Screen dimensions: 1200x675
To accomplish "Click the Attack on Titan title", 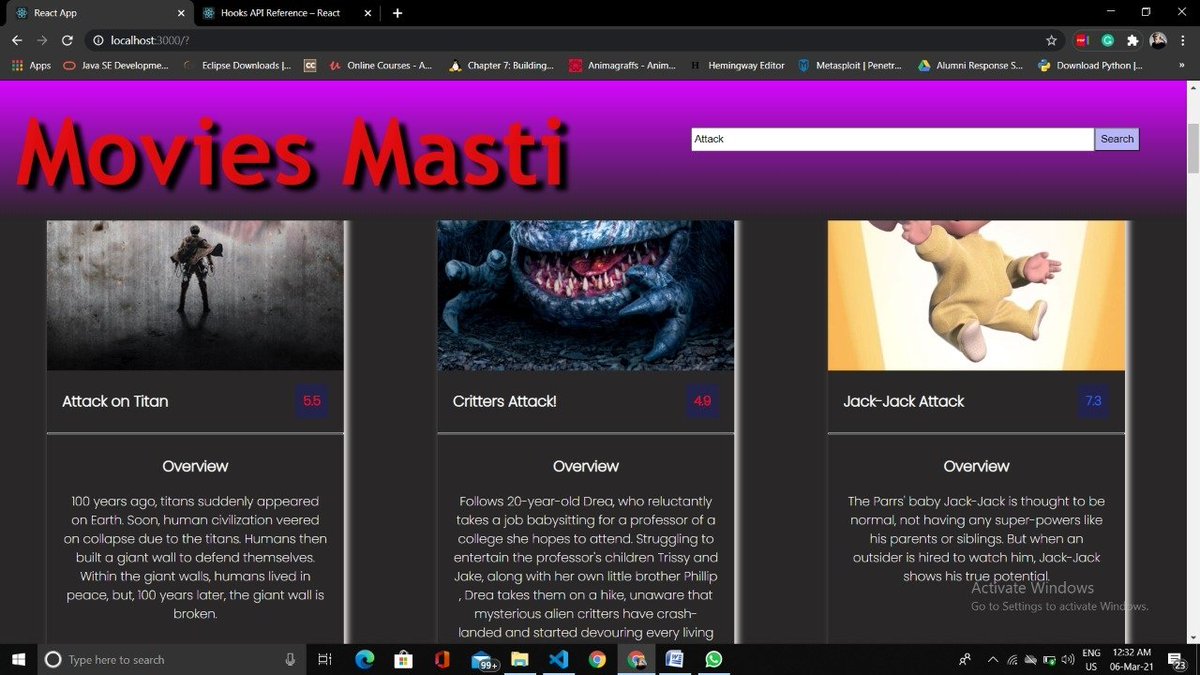I will coord(115,401).
